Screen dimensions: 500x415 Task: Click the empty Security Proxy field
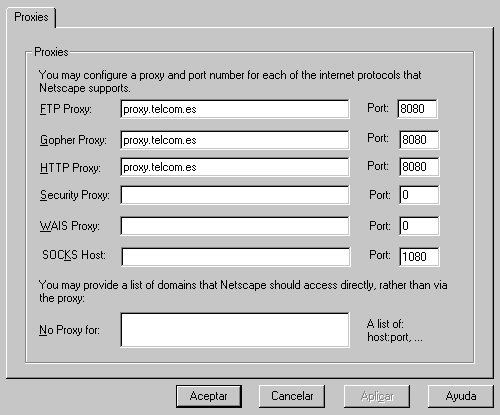pos(235,195)
